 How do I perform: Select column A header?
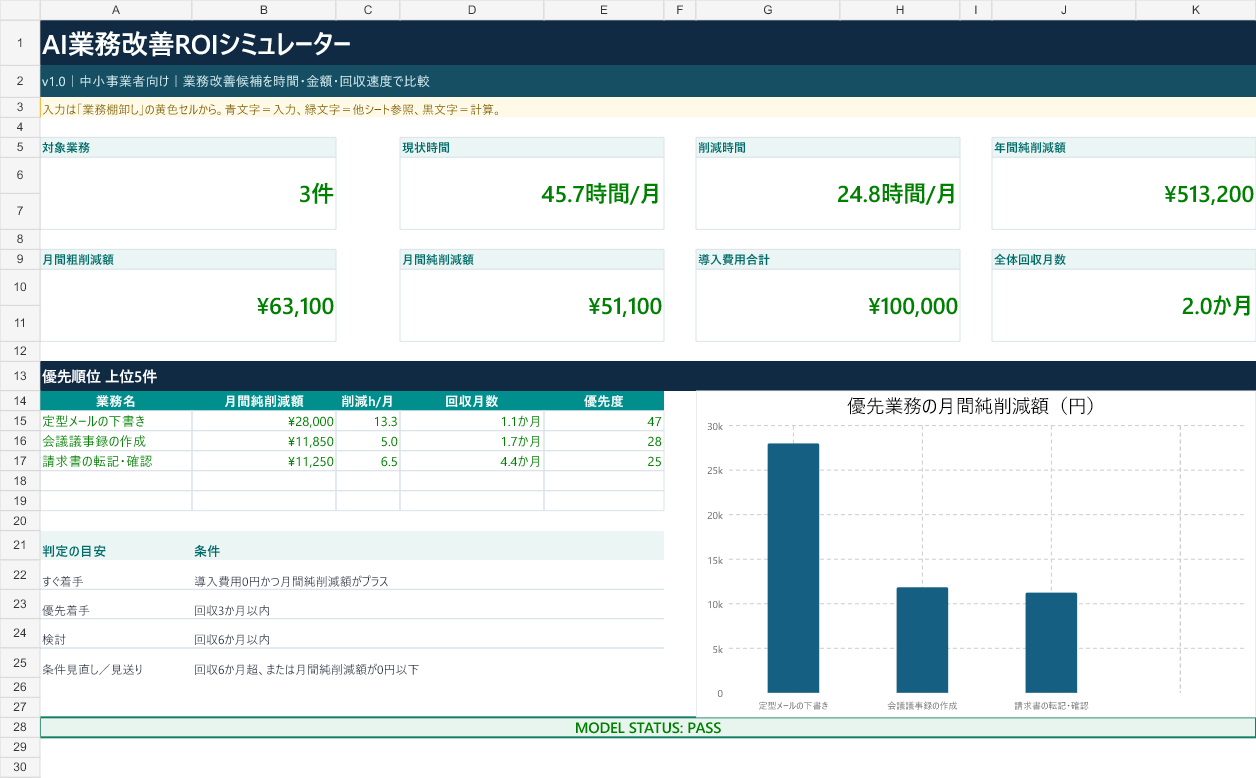click(x=116, y=9)
